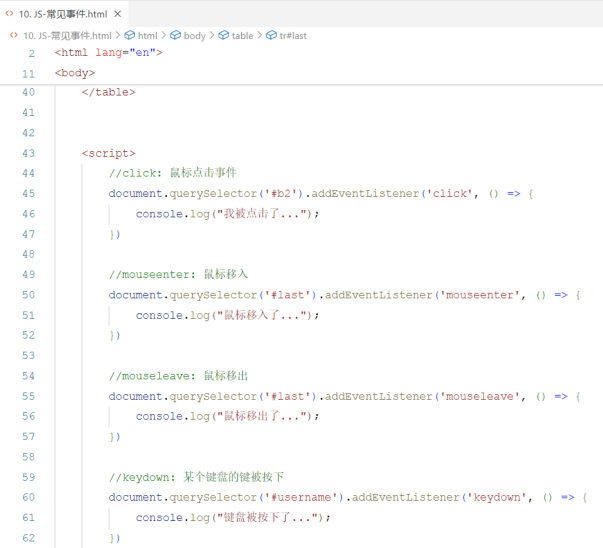Click the string "键盘被按下了..."
The image size is (603, 548).
(x=269, y=518)
